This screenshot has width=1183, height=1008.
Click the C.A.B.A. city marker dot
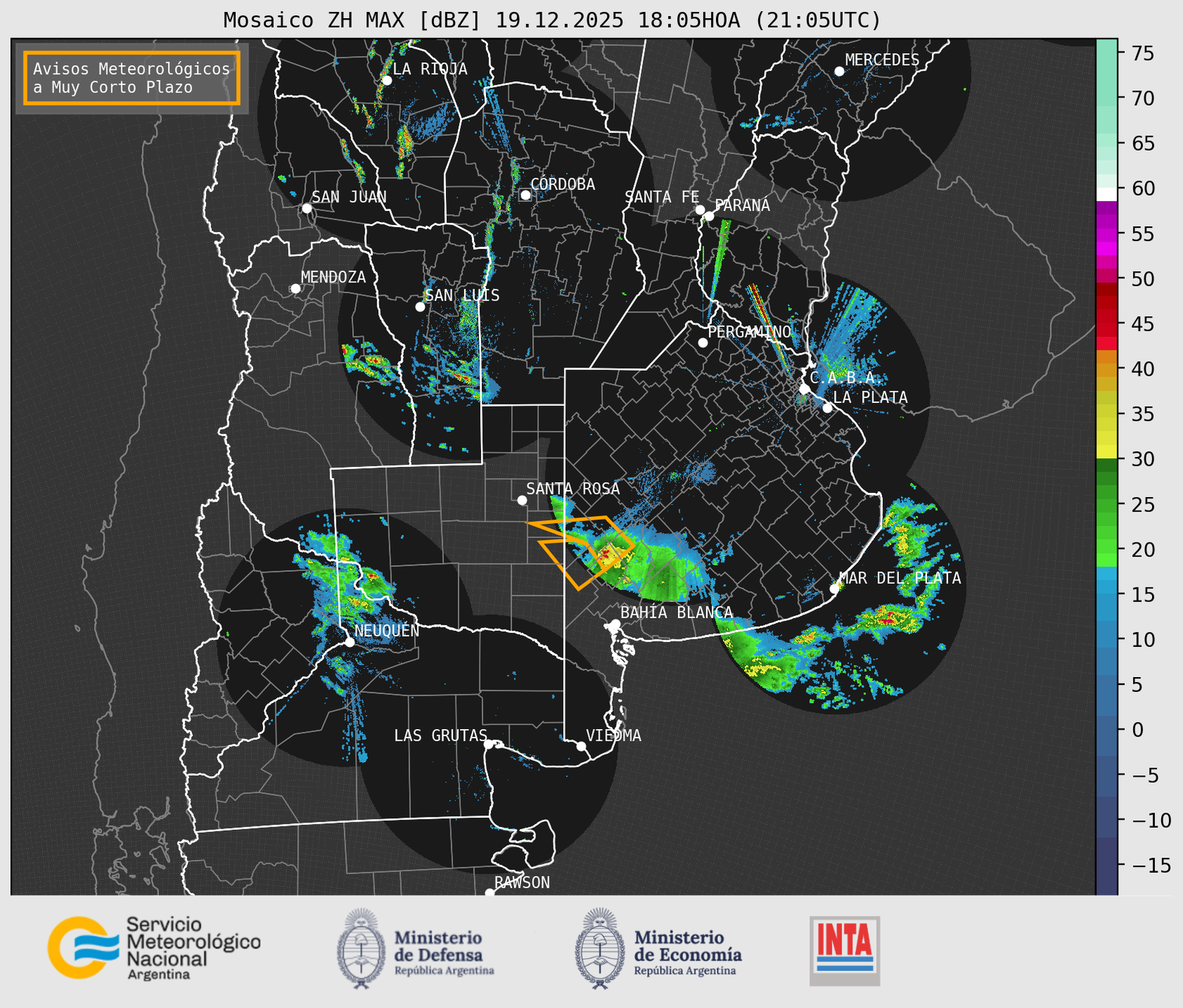click(x=804, y=389)
